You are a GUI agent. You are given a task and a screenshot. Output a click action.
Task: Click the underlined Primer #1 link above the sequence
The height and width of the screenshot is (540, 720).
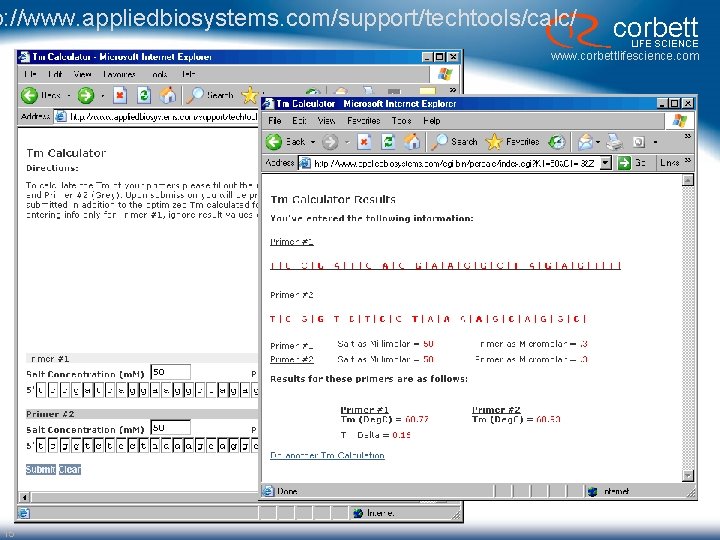pyautogui.click(x=292, y=242)
